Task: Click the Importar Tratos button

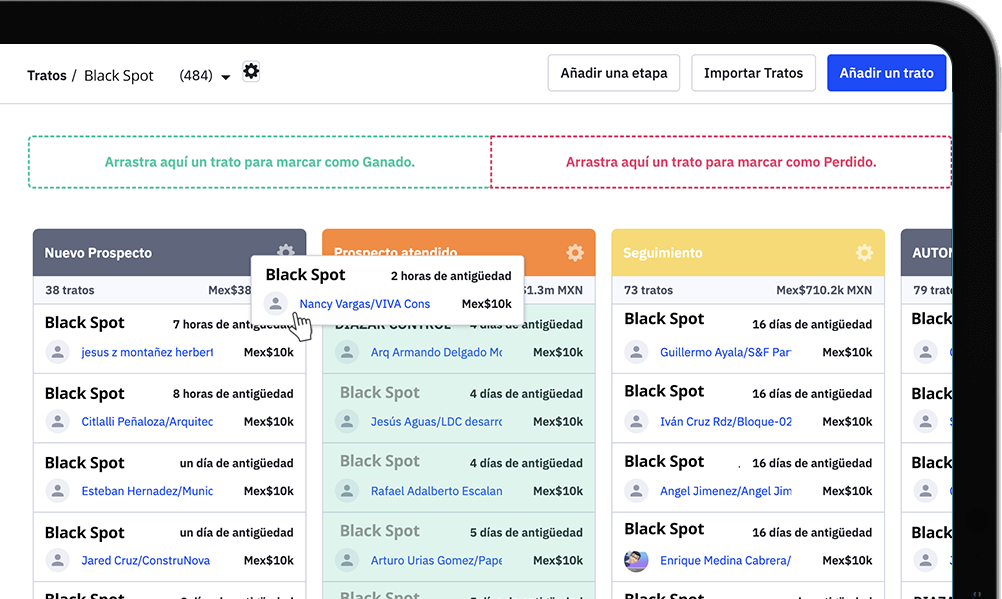Action: pyautogui.click(x=753, y=73)
